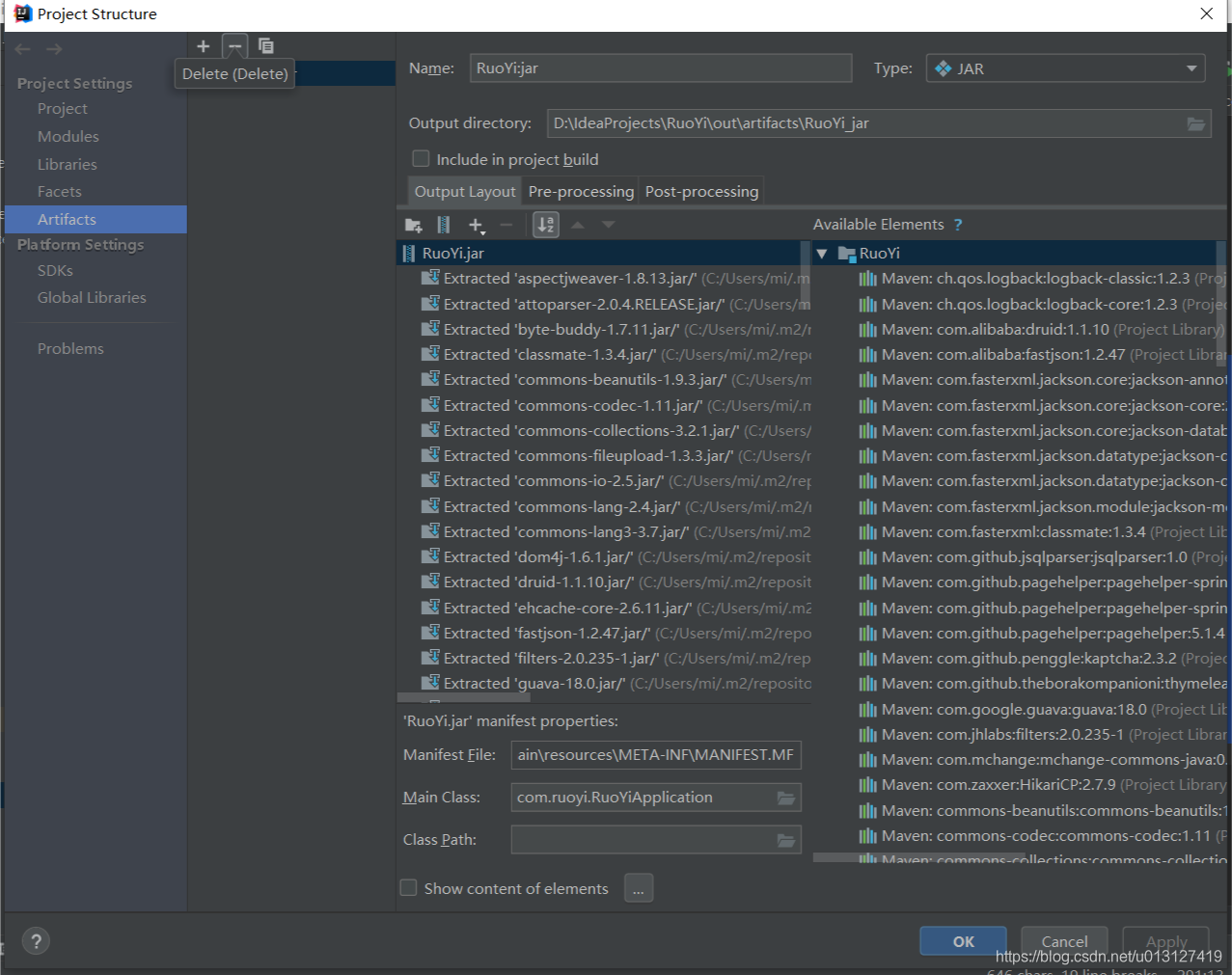
Task: Click the IntelliJ Project Structure window icon
Action: click(23, 14)
